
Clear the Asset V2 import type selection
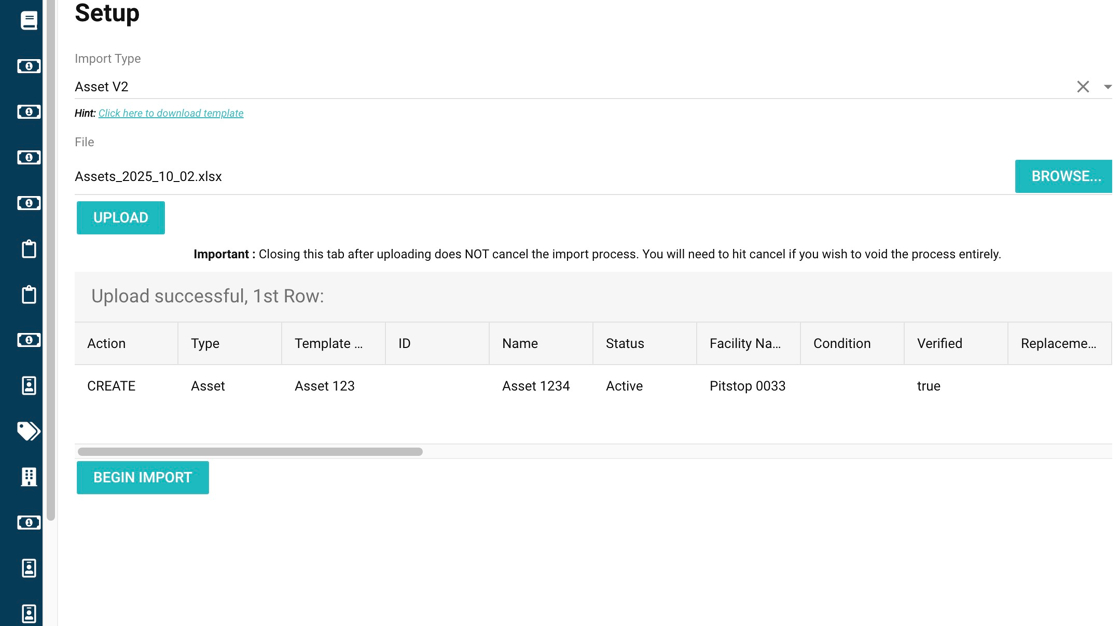point(1082,87)
